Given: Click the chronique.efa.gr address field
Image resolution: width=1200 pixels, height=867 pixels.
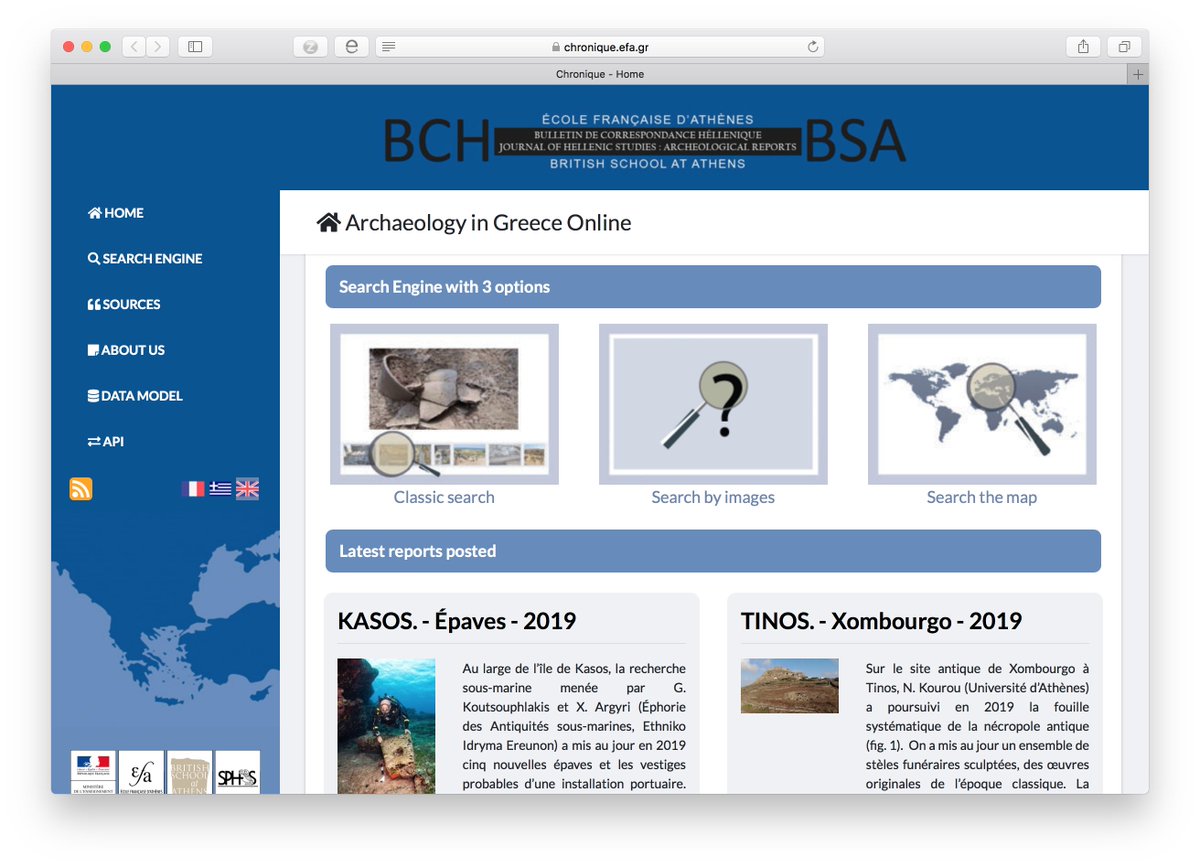Looking at the screenshot, I should coord(600,47).
